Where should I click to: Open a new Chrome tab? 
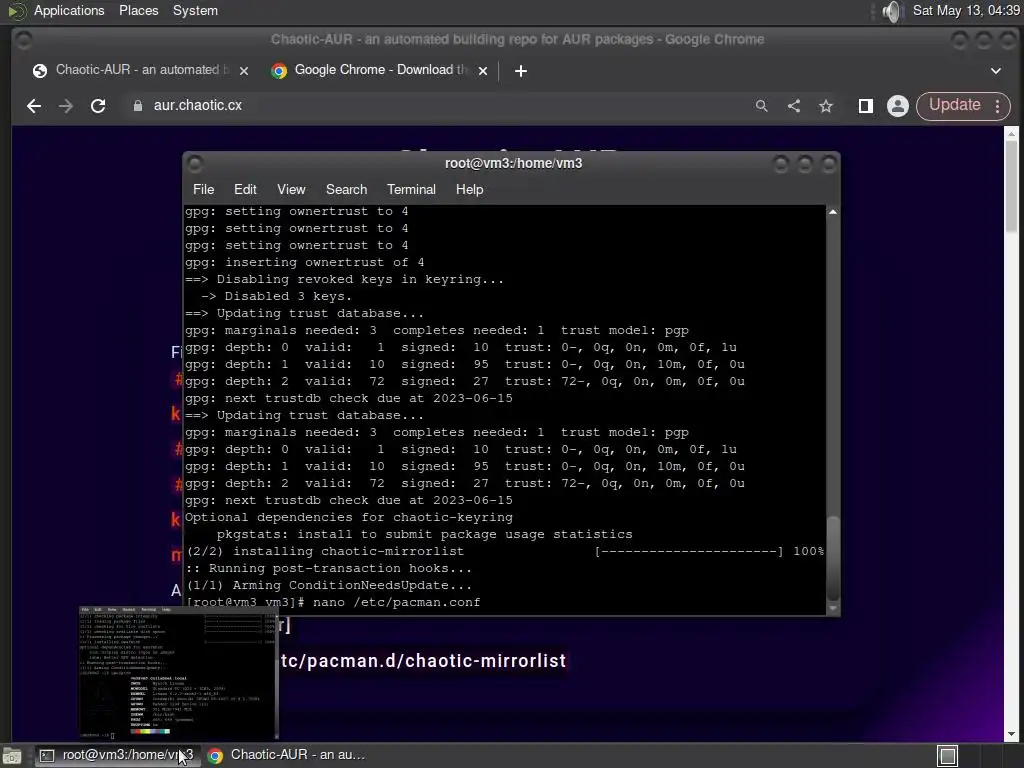(x=520, y=71)
